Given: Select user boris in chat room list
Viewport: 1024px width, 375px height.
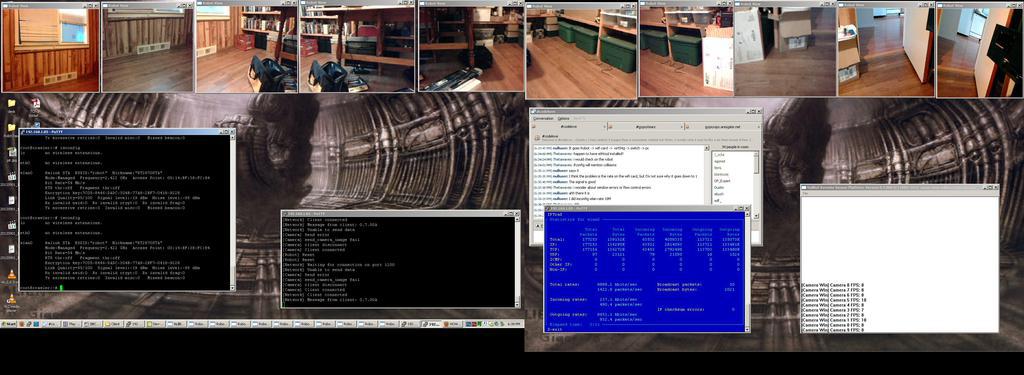Looking at the screenshot, I should (x=718, y=167).
